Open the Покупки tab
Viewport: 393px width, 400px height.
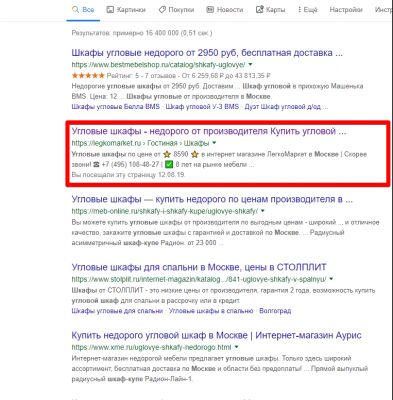point(176,10)
